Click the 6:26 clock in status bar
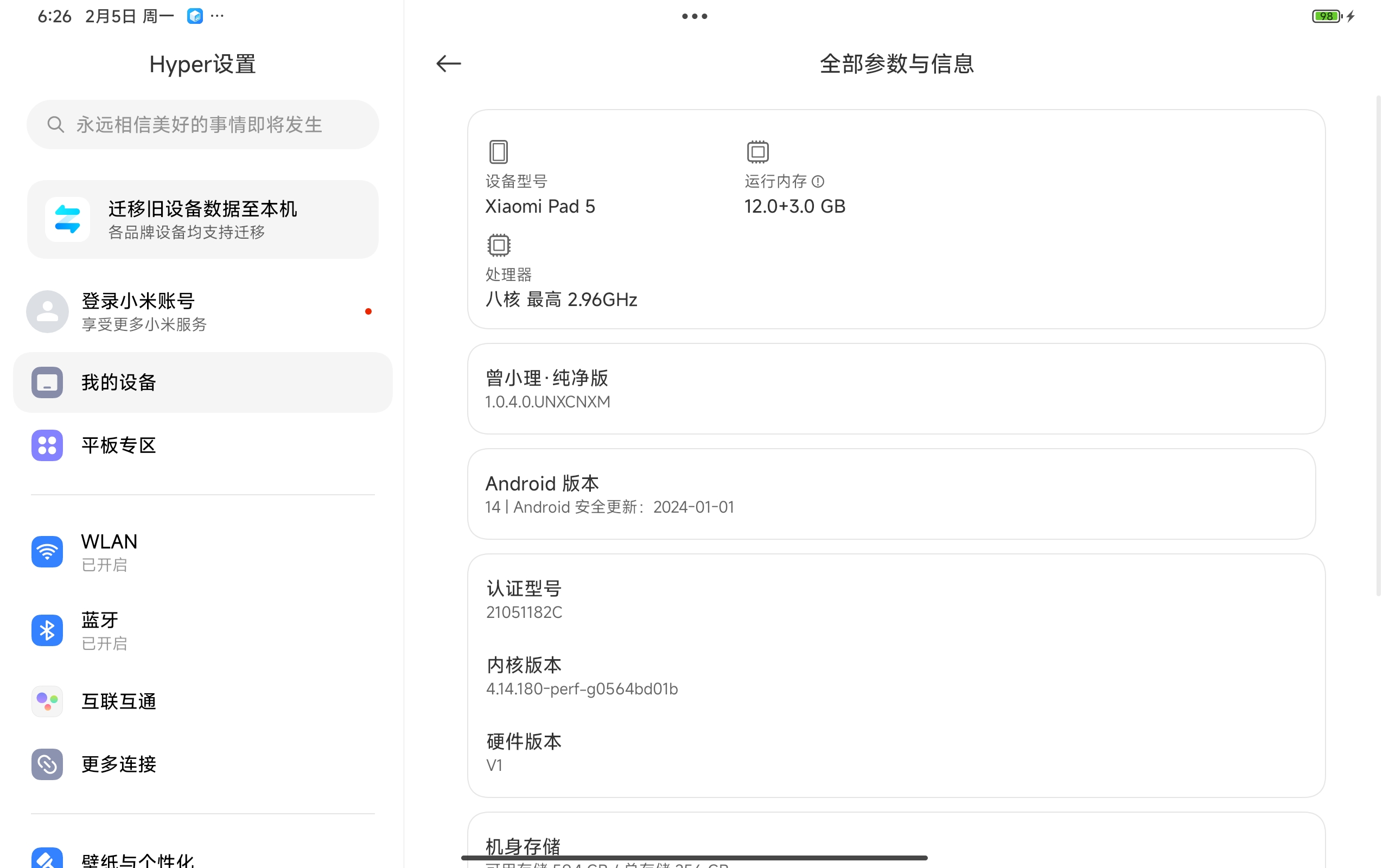The image size is (1389, 868). [54, 16]
